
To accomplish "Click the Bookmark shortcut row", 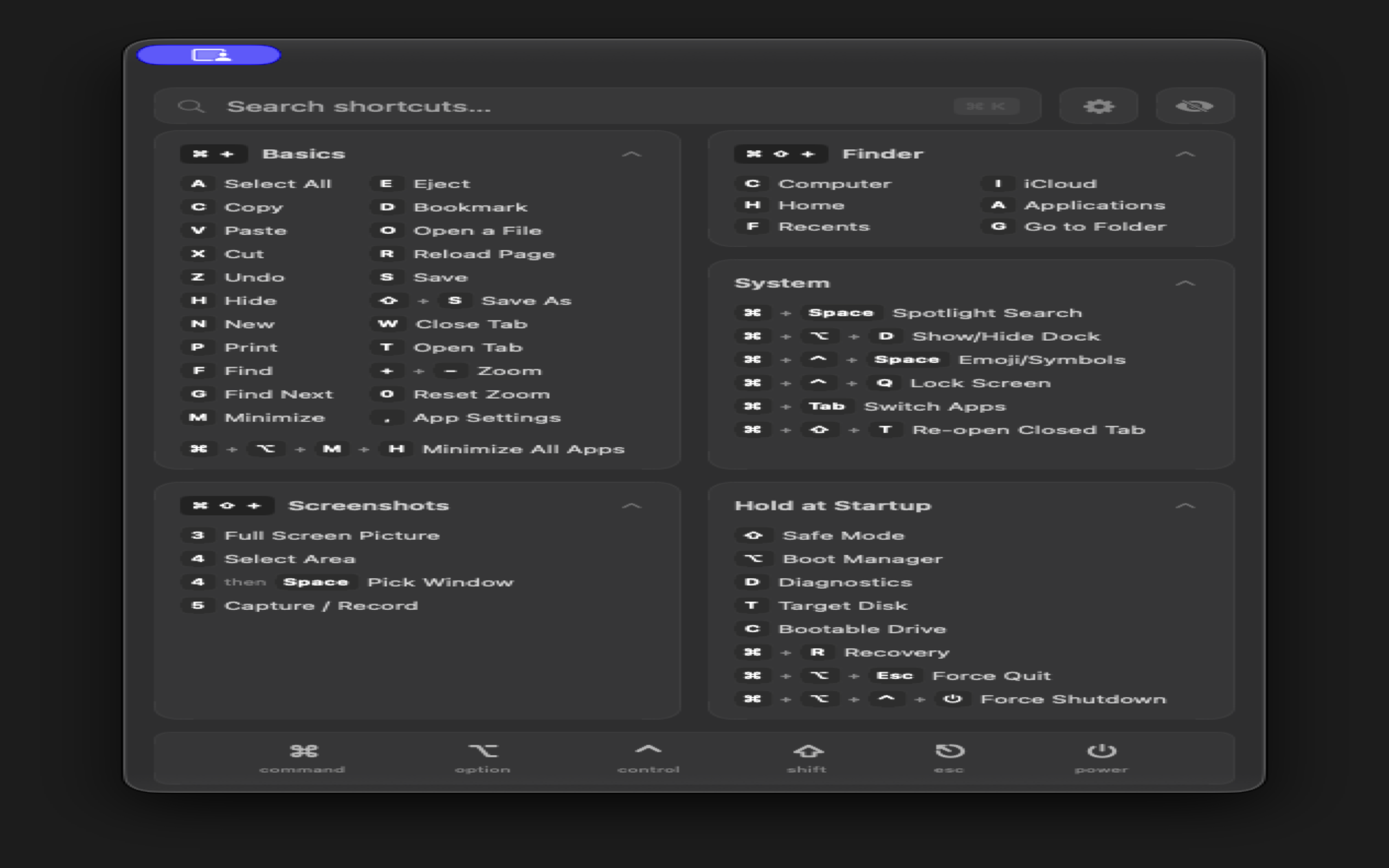I will (449, 207).
